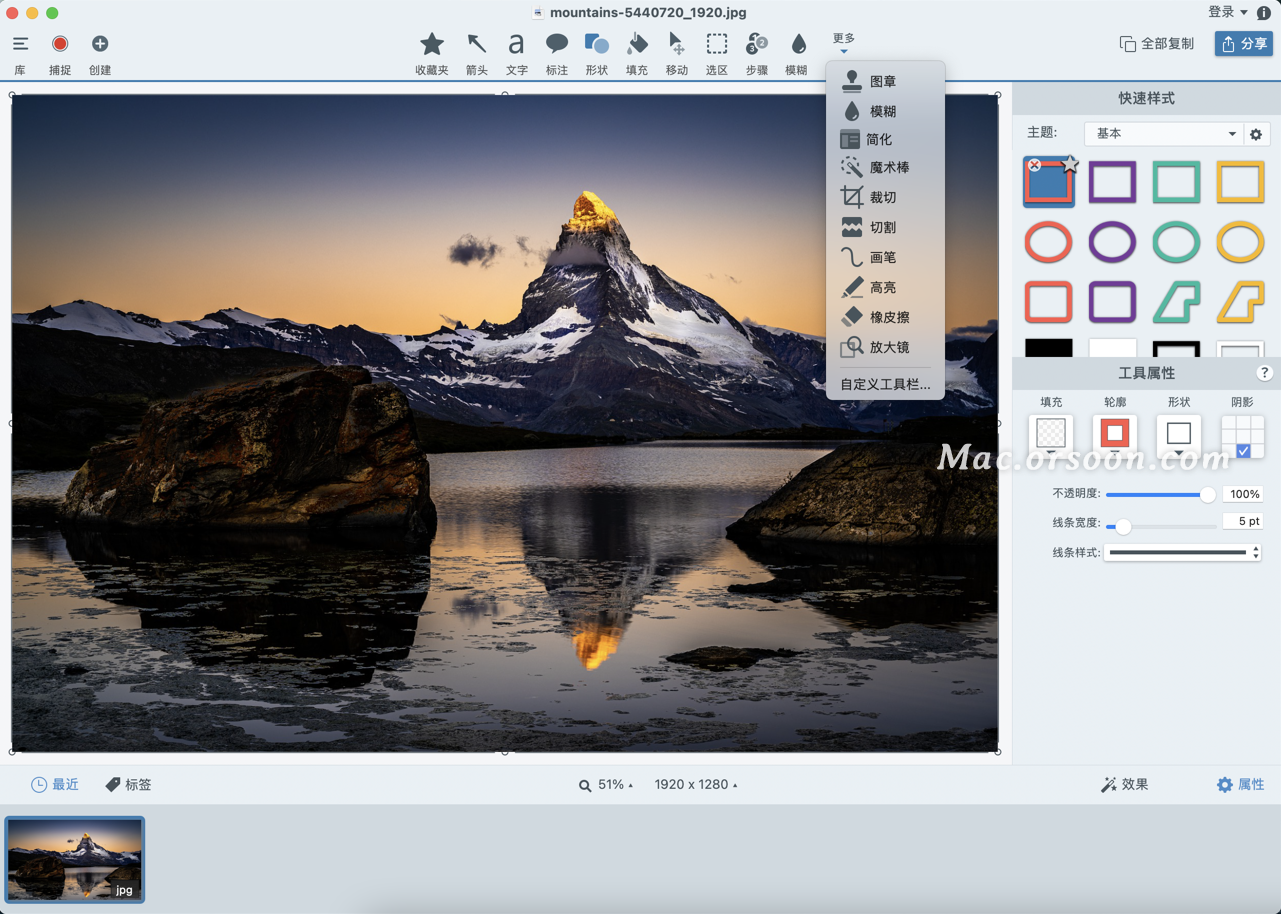Open Customize Toolbar (自定义工具栏...)

885,384
